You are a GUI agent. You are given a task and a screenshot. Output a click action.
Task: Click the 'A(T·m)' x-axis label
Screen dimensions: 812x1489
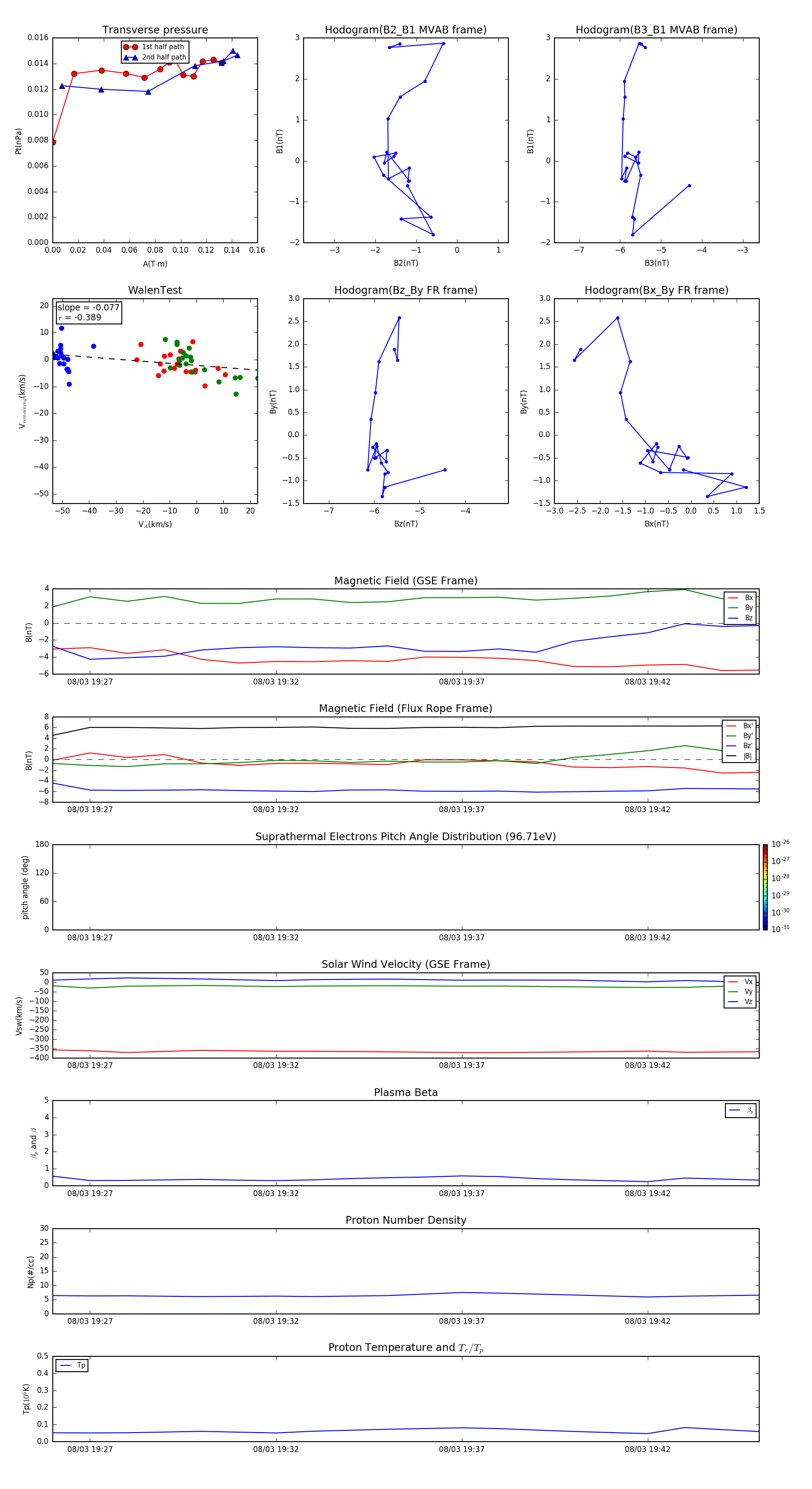(x=155, y=264)
